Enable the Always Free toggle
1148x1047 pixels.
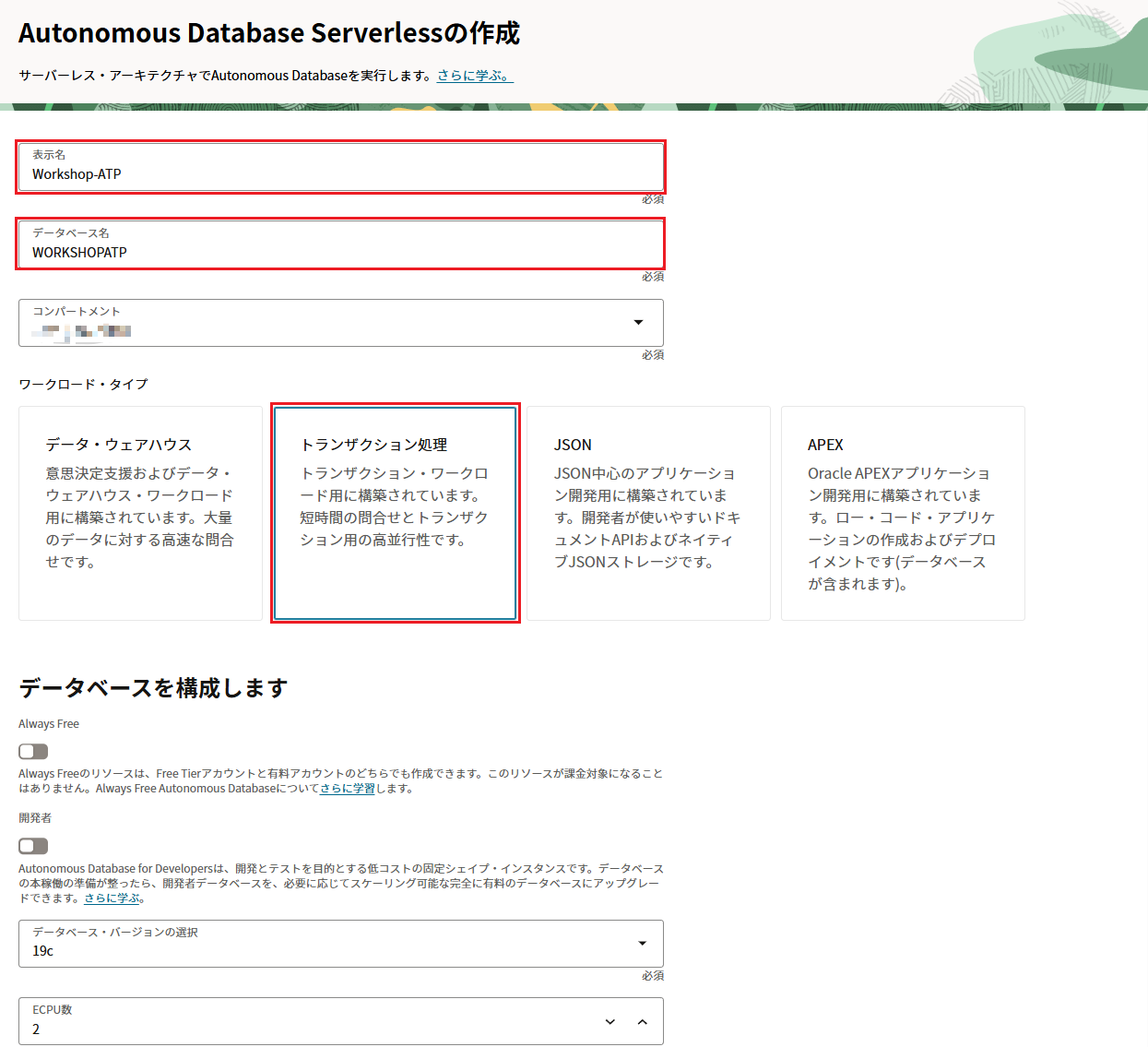(33, 752)
